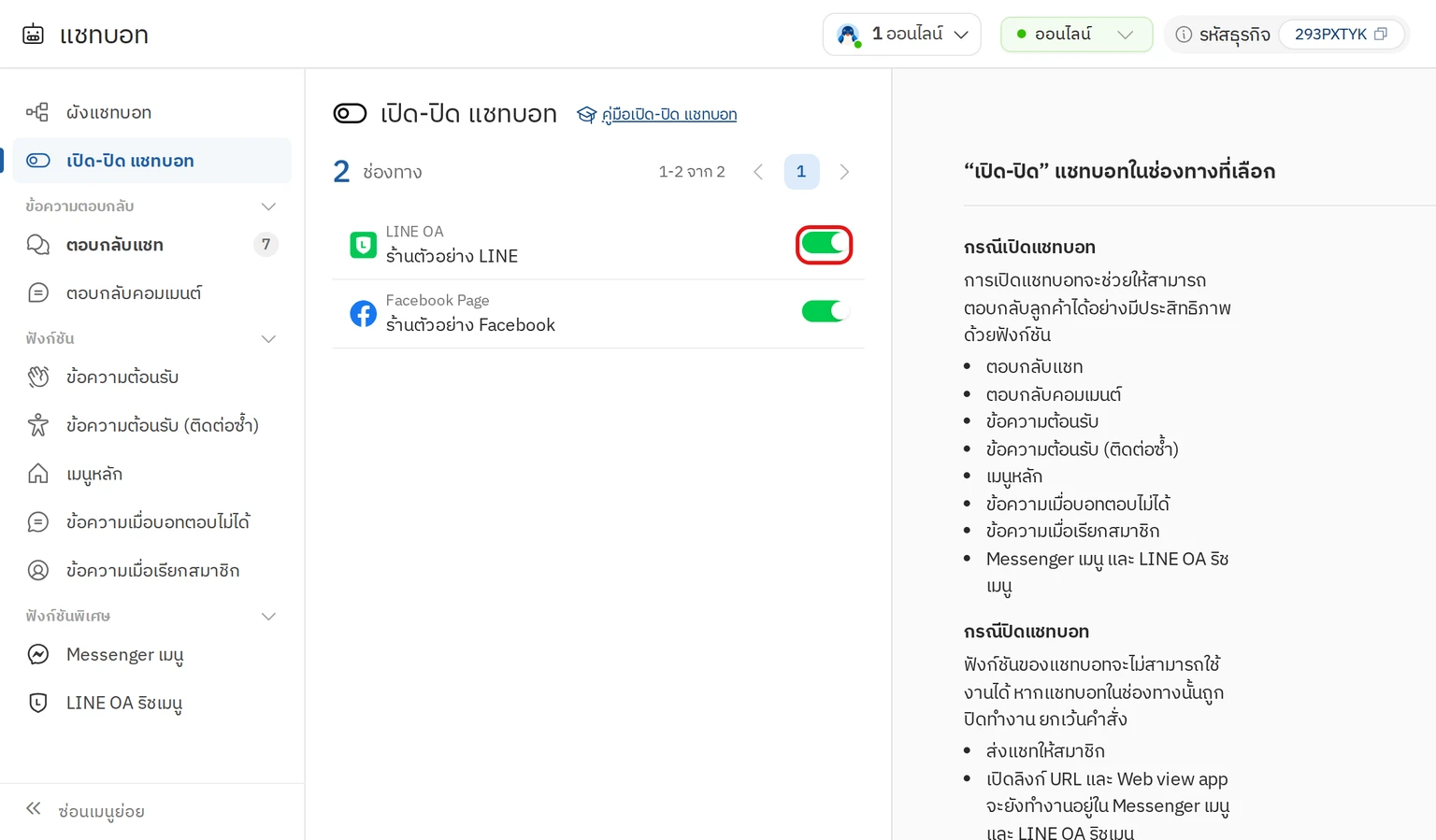Click the ข้อความต้อนรับ waving hand icon
Viewport: 1436px width, 840px height.
click(x=37, y=377)
